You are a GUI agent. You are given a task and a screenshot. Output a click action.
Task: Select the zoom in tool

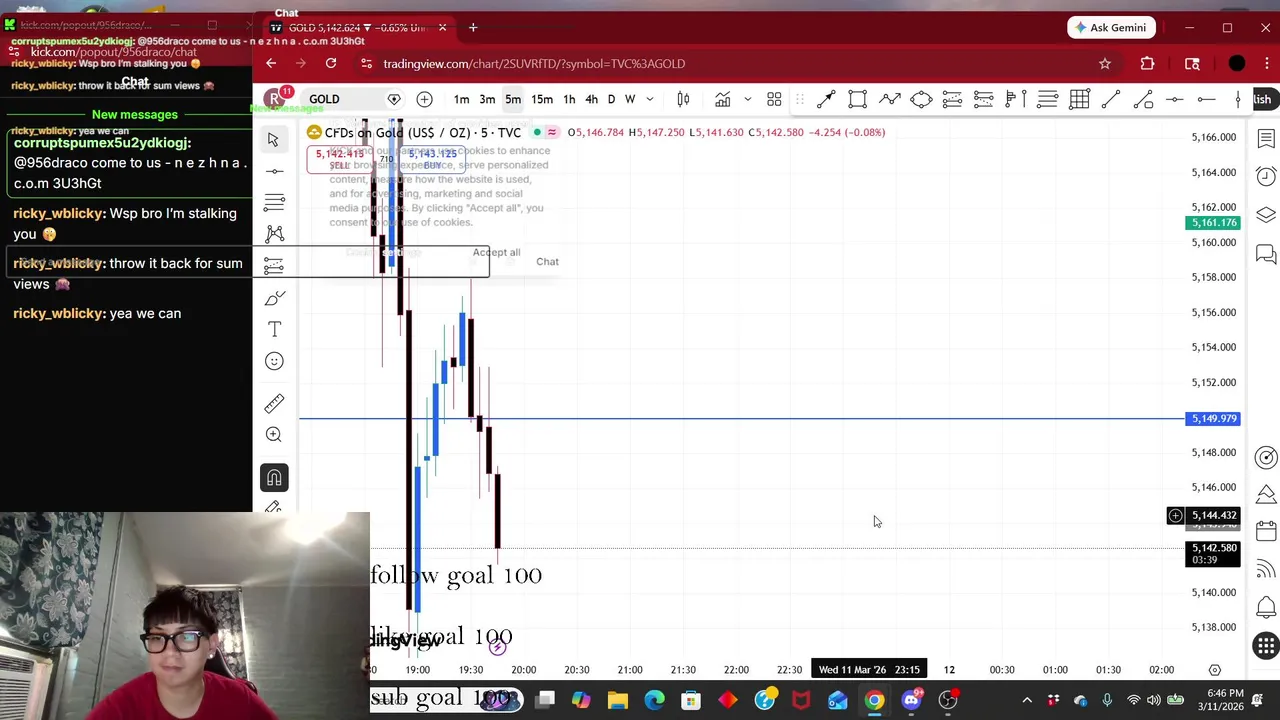point(274,435)
